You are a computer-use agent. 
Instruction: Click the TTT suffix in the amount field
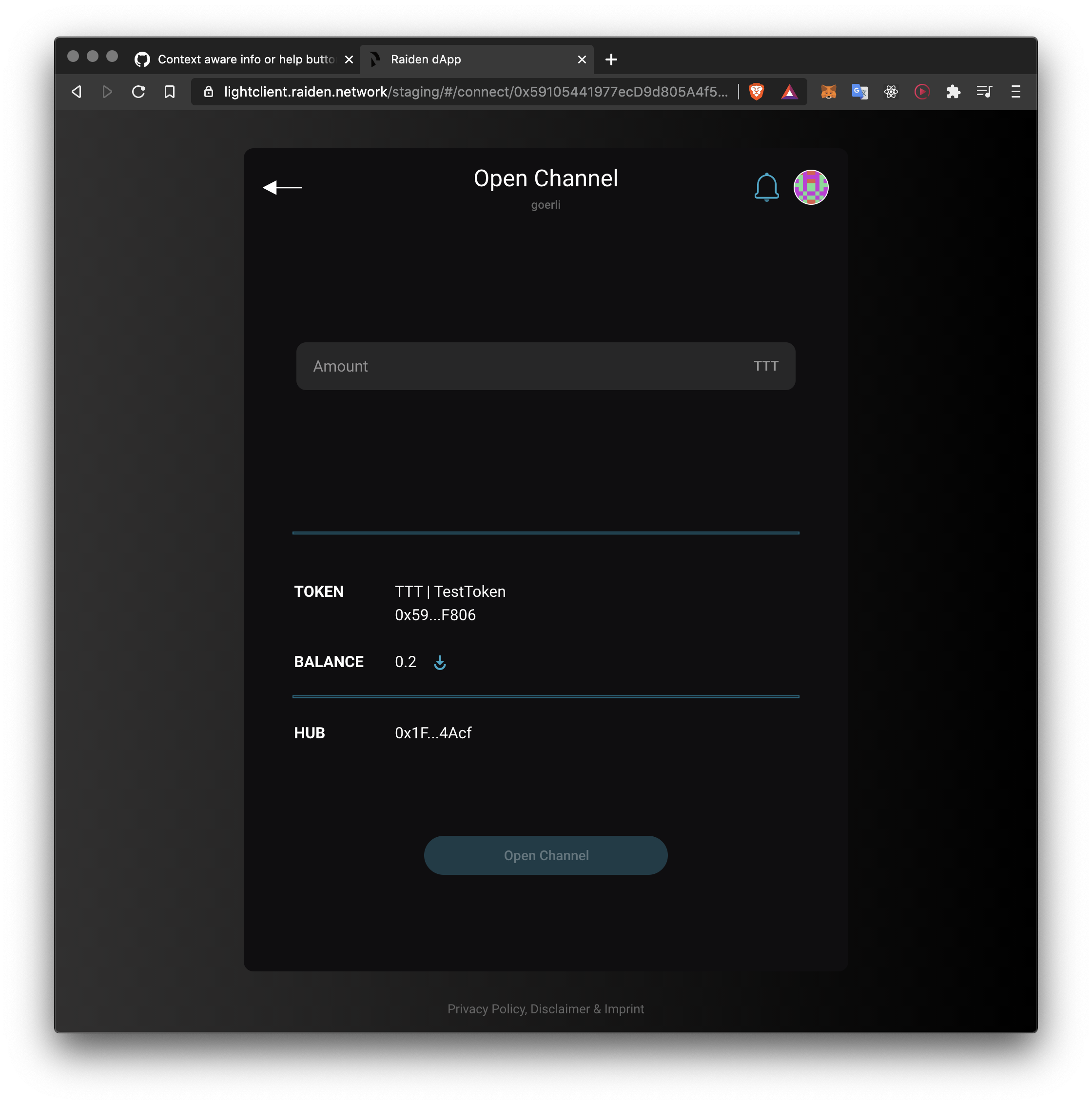click(x=765, y=366)
